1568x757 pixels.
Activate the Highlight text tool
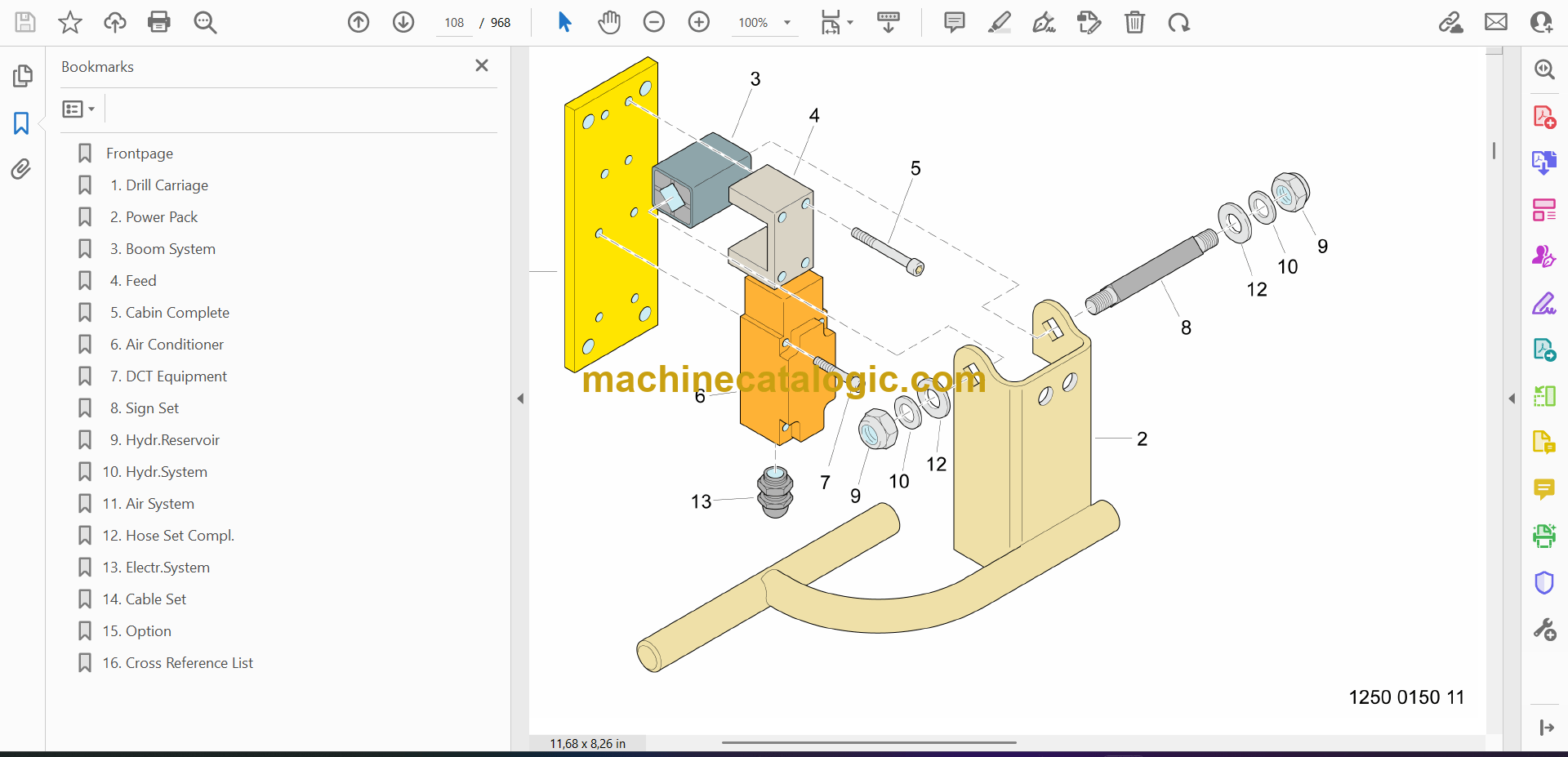point(1000,22)
